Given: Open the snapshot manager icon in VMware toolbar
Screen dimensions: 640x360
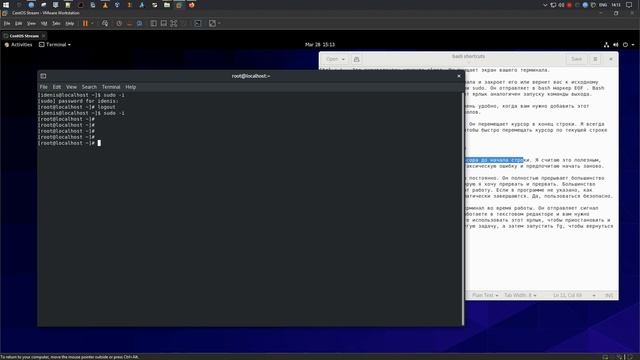Looking at the screenshot, I should tap(140, 24).
